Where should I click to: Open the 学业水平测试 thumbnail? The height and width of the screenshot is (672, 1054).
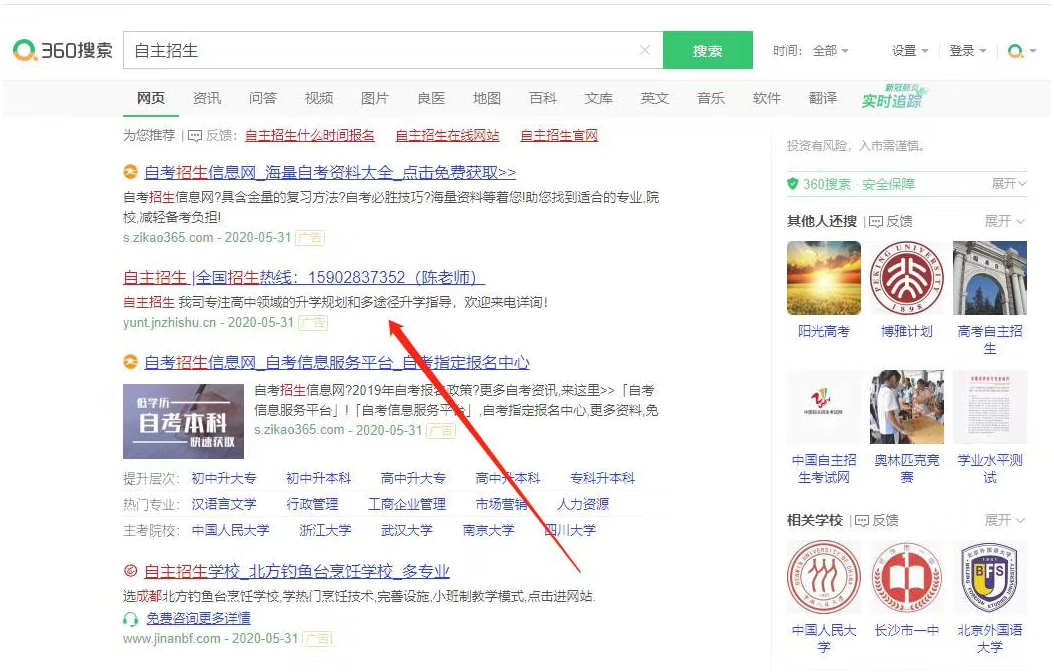coord(989,407)
